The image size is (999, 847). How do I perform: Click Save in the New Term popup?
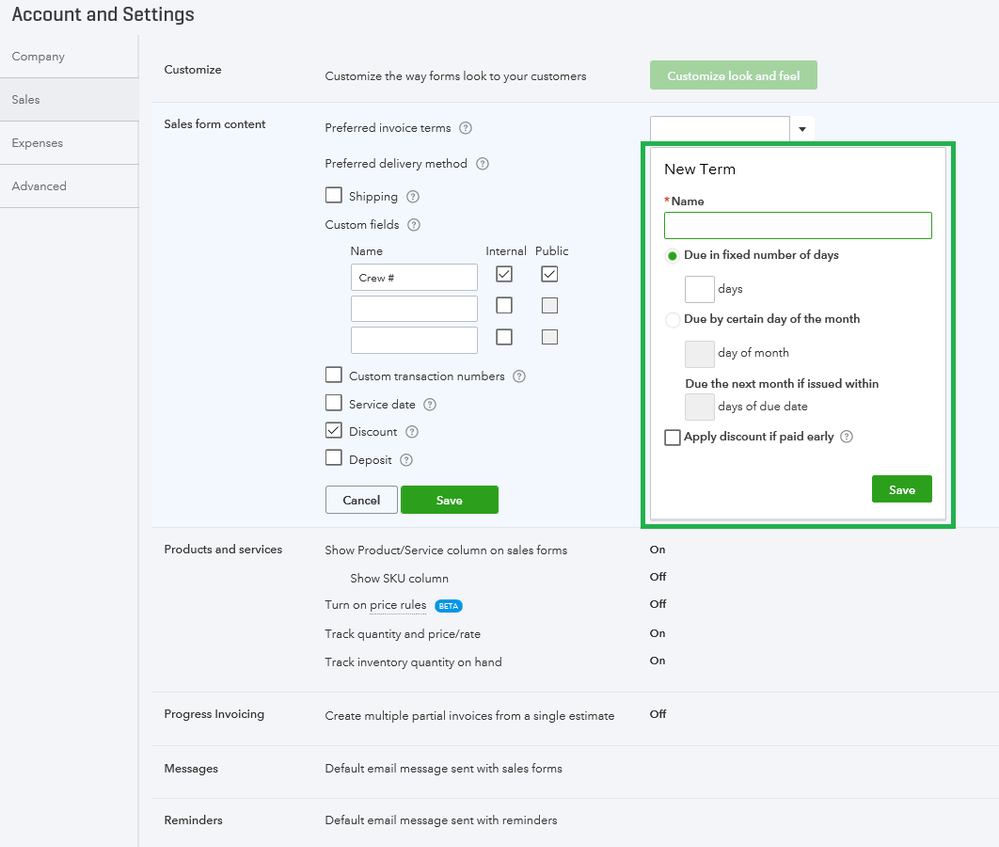(x=901, y=490)
